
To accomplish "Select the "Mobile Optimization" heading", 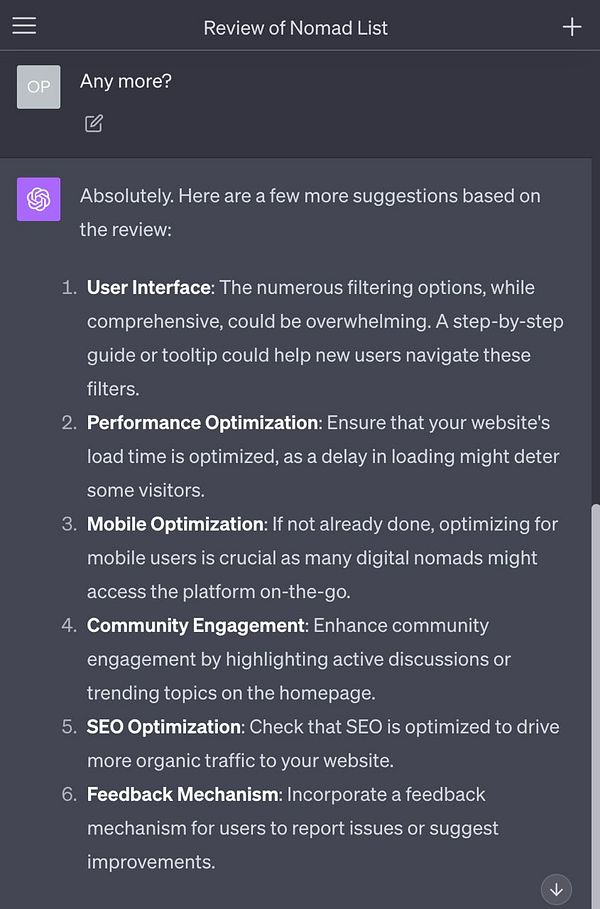I will click(175, 524).
